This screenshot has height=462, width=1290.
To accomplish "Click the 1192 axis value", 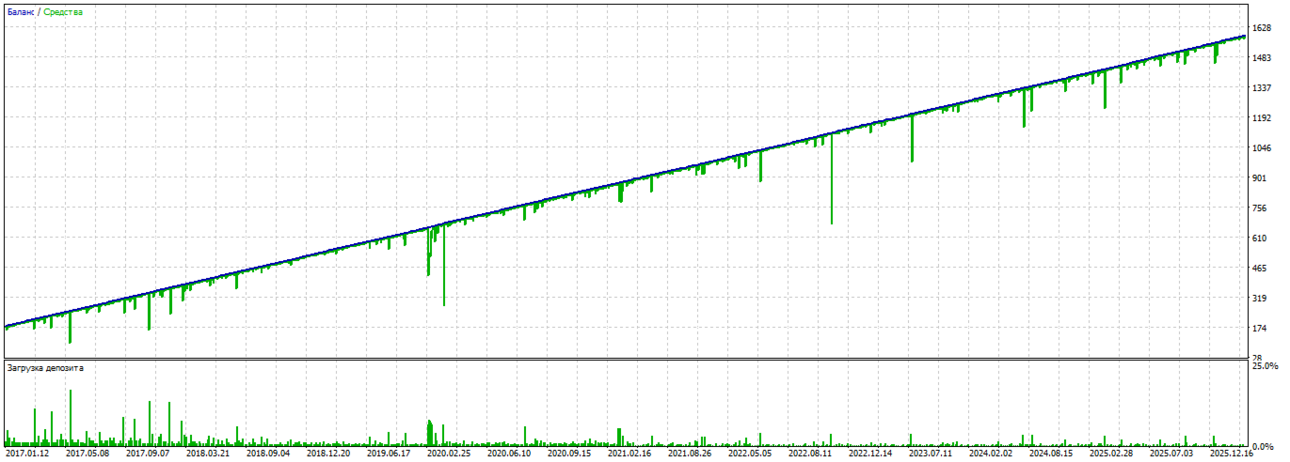I will [x=1262, y=118].
